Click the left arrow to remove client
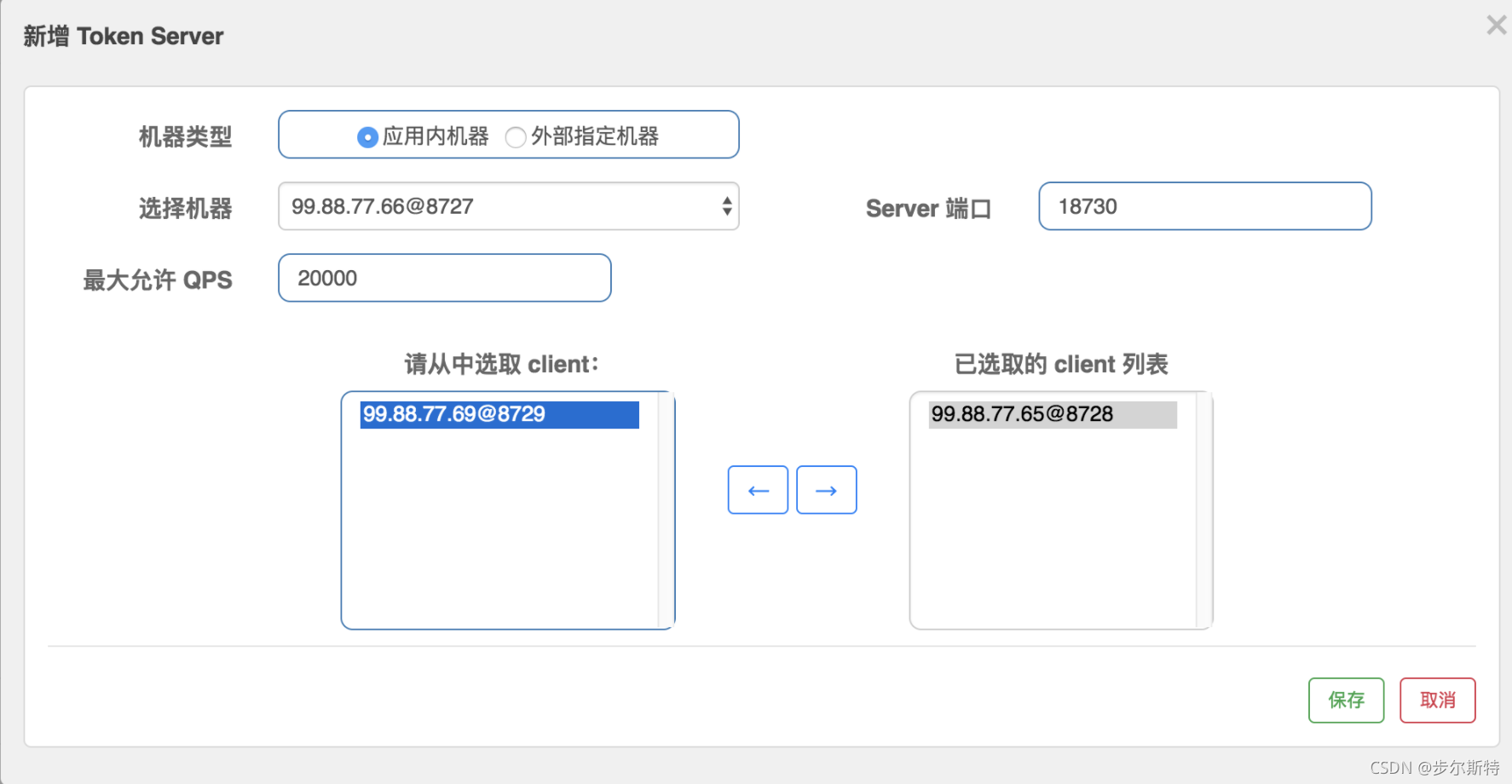 (758, 490)
